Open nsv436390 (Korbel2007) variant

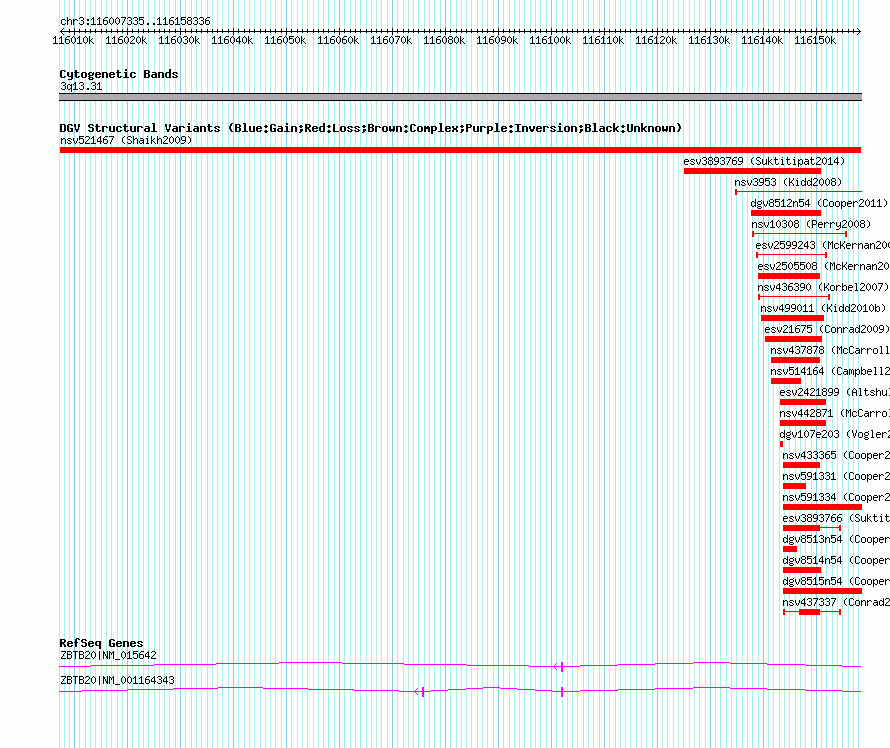coord(823,287)
